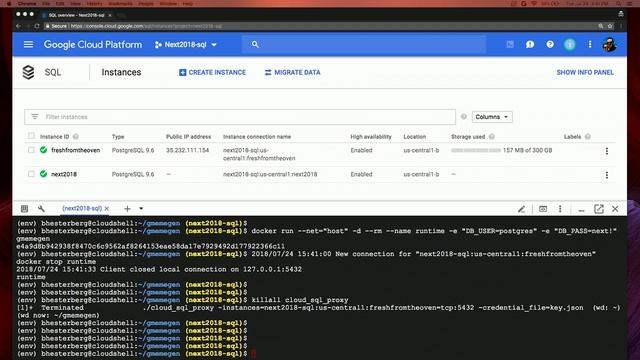
Task: Click the Public IP address header
Action: point(188,137)
